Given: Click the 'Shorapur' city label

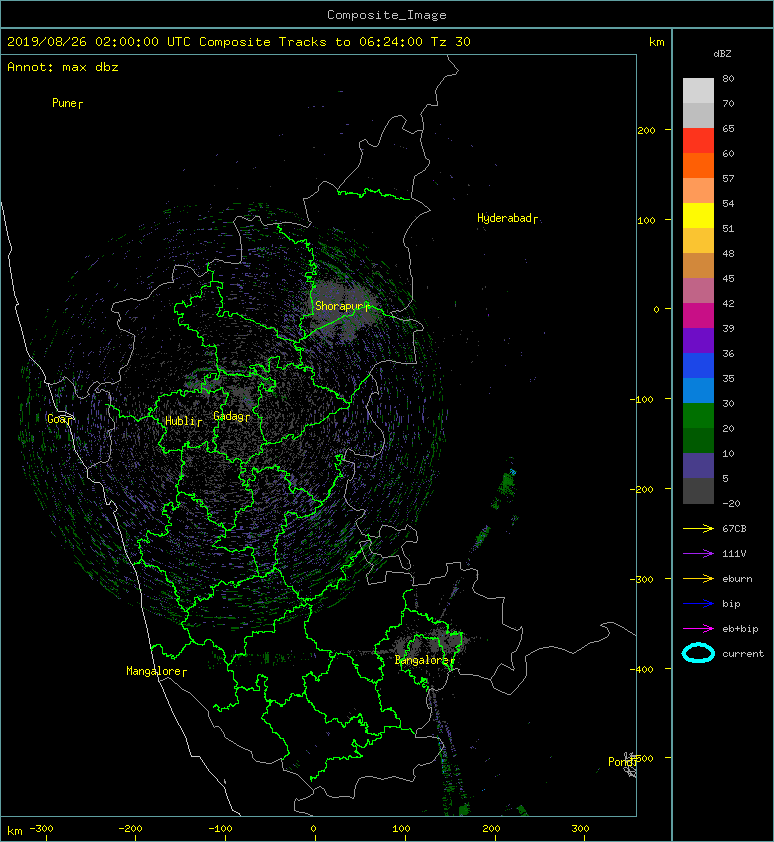Looking at the screenshot, I should [x=339, y=306].
